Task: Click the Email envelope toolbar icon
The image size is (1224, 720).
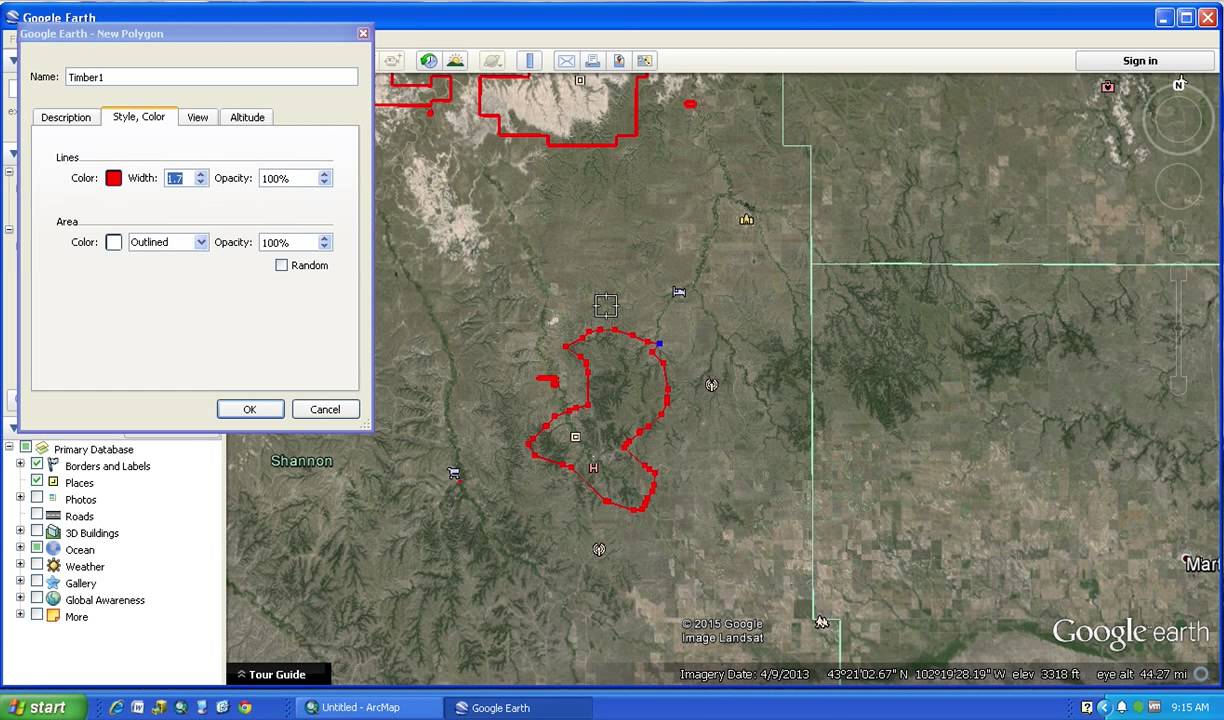Action: pyautogui.click(x=566, y=61)
